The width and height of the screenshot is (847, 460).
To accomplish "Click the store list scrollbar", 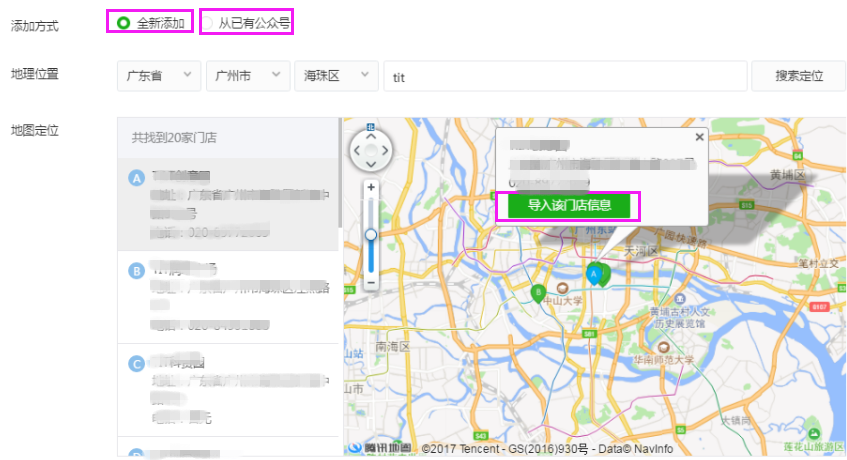I will point(340,173).
